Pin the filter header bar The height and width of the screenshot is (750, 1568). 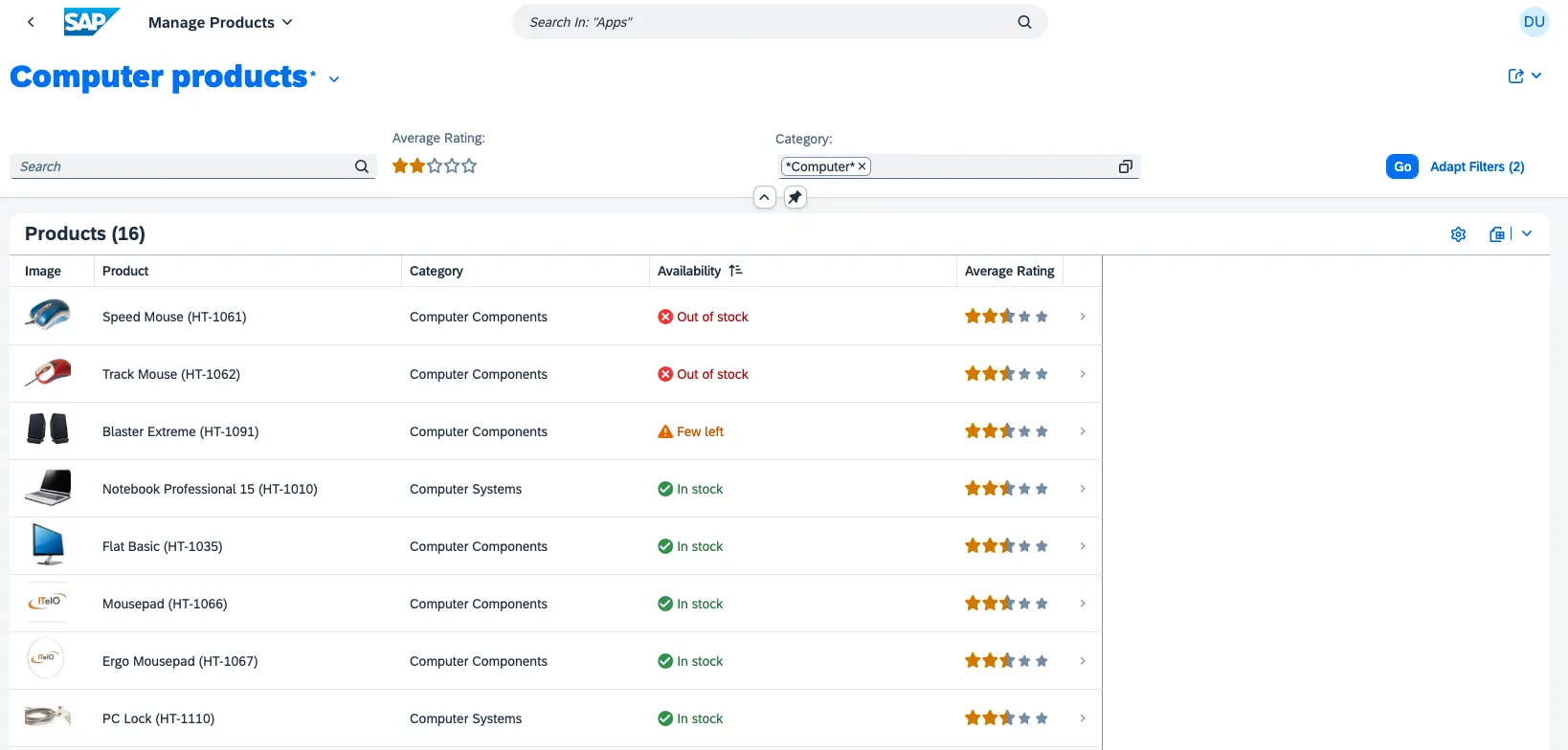(x=795, y=197)
